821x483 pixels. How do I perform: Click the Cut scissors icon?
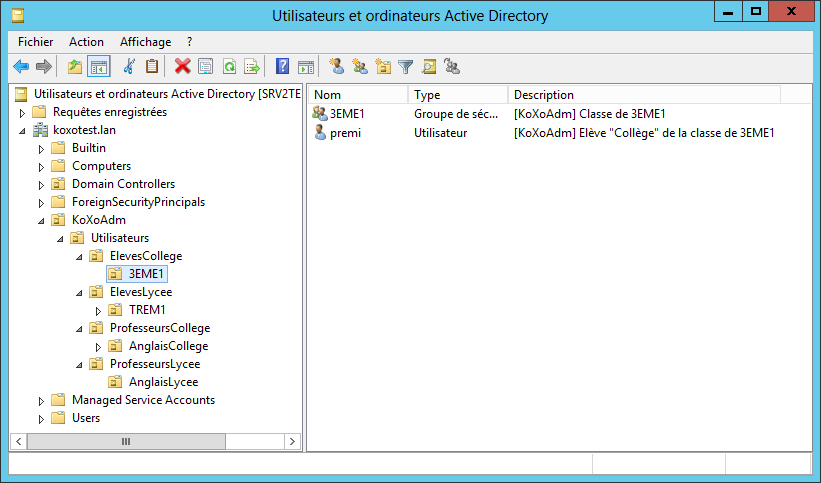click(x=129, y=67)
